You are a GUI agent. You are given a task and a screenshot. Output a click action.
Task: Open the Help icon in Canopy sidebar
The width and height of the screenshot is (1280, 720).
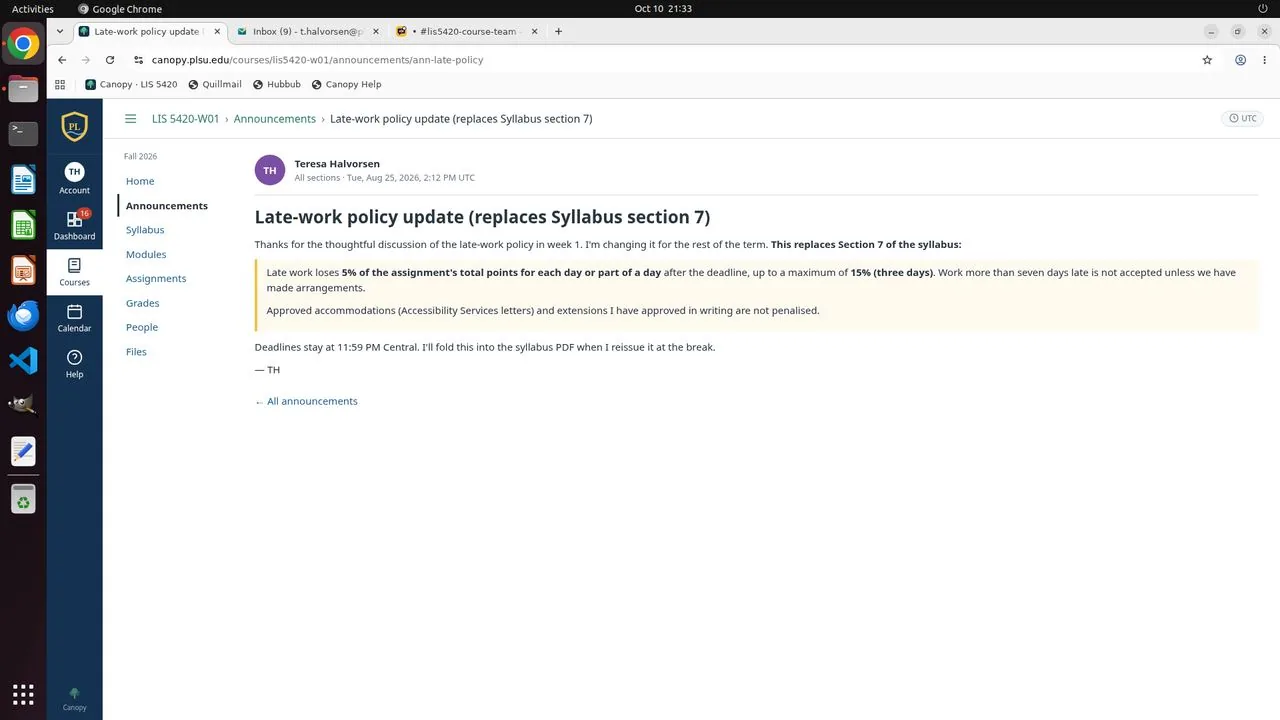pos(74,364)
